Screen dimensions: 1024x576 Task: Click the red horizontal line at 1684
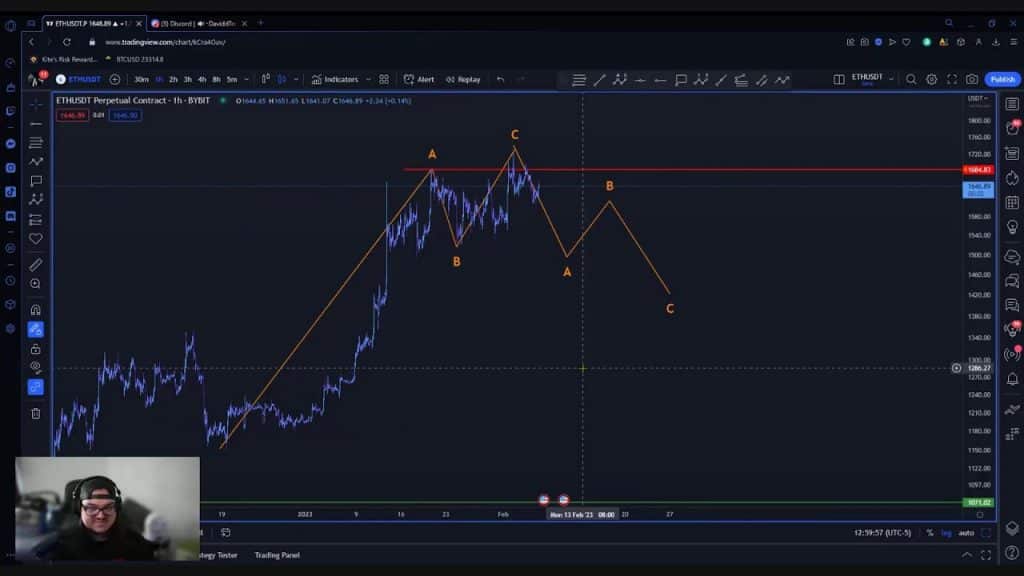coord(700,169)
